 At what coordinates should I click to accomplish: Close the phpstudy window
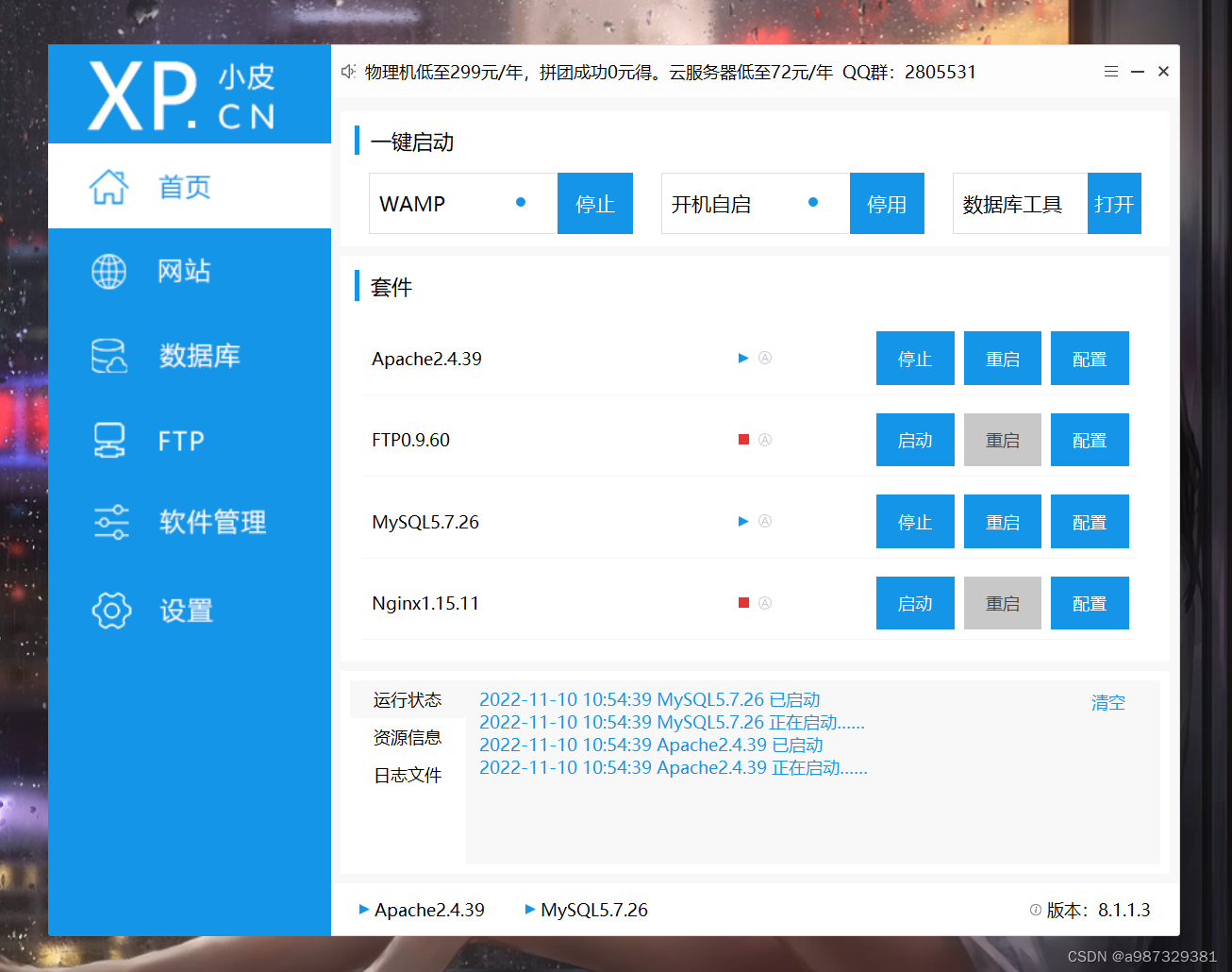coord(1163,72)
